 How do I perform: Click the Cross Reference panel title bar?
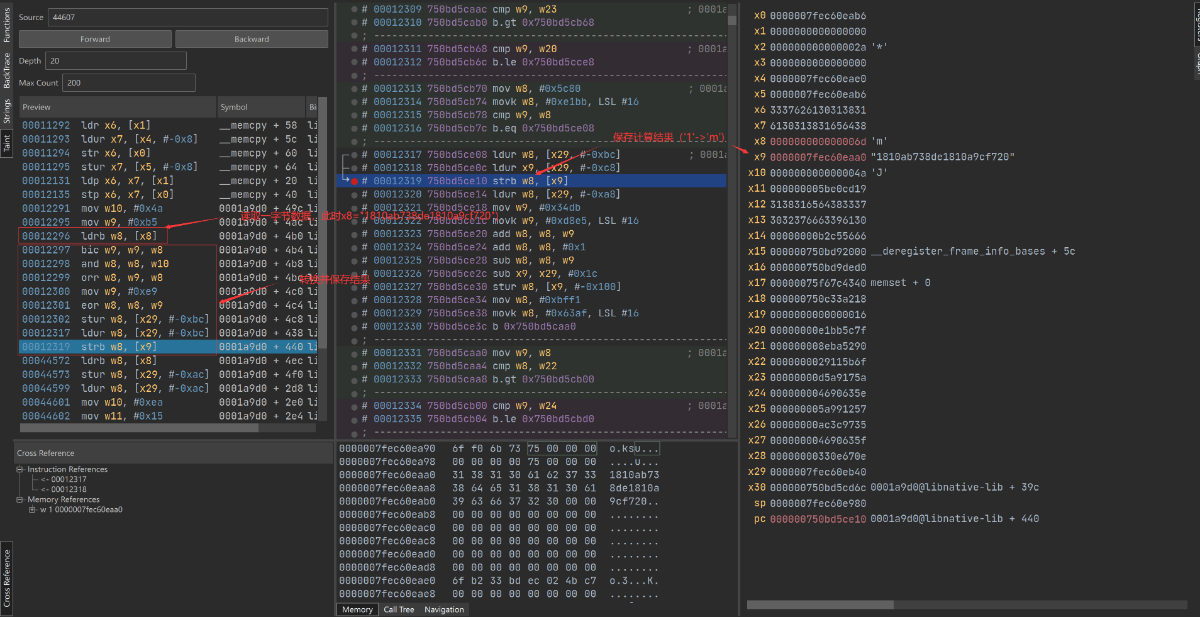click(174, 453)
